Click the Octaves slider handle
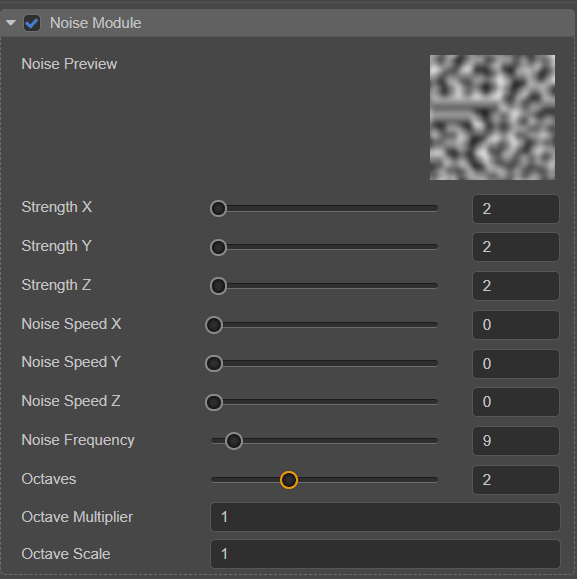The height and width of the screenshot is (579, 577). coord(289,480)
